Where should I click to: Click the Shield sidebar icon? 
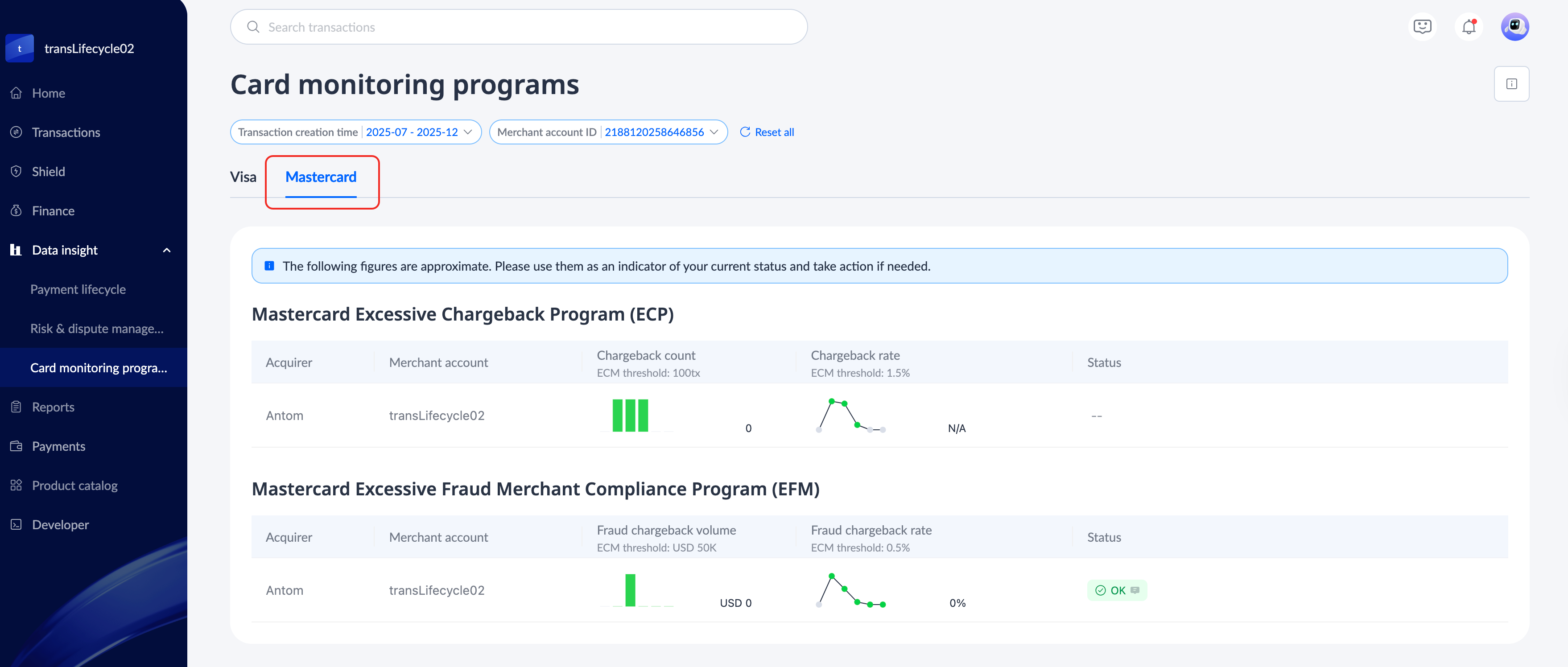point(17,172)
